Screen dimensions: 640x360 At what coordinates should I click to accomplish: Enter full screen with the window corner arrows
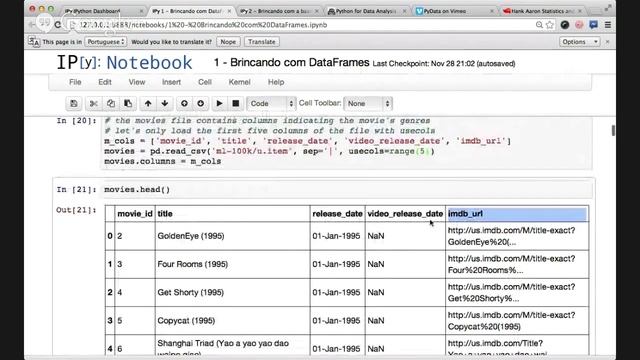tap(608, 8)
